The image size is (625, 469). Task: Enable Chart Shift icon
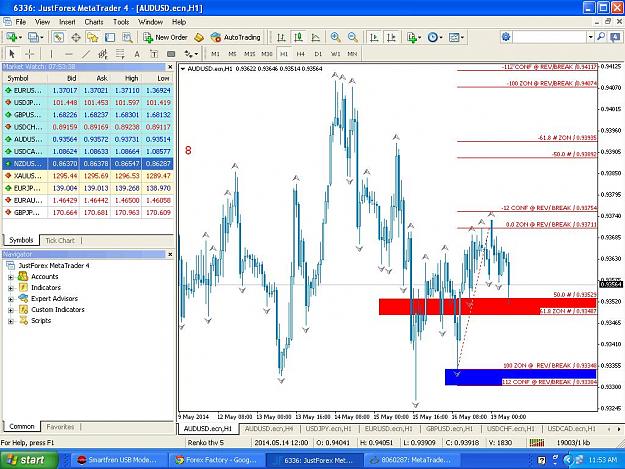point(391,37)
